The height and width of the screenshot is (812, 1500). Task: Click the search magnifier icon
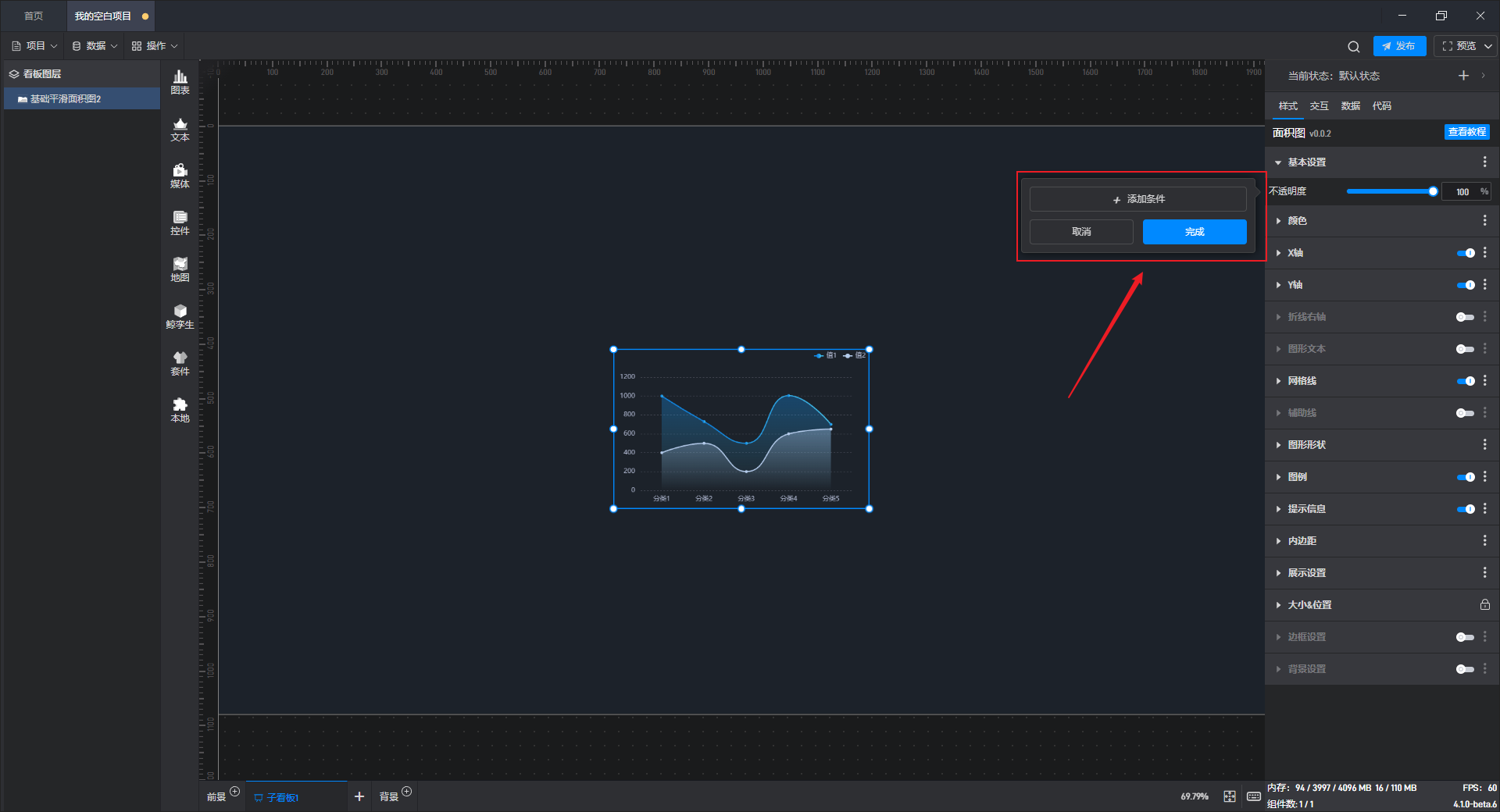1354,46
